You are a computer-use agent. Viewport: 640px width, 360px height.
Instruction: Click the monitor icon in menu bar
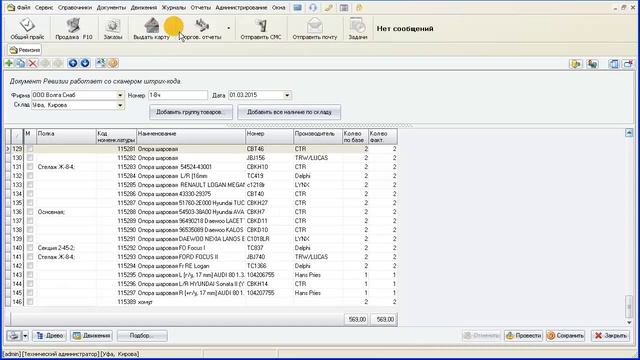point(298,7)
